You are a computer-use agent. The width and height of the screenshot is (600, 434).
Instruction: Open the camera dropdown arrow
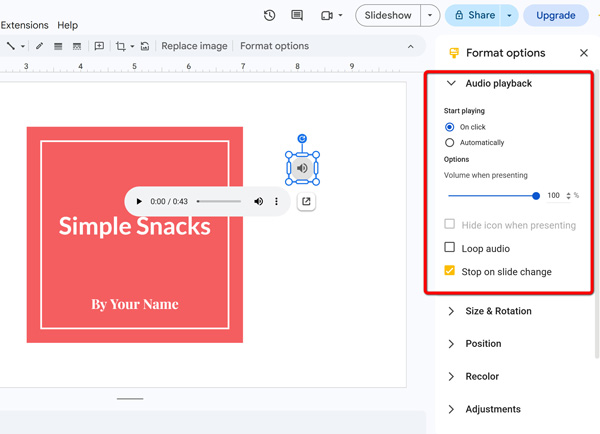pyautogui.click(x=340, y=16)
